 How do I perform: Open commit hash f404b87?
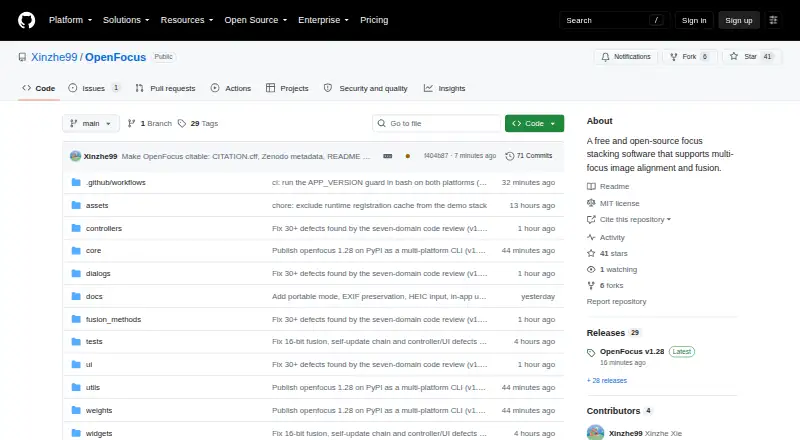(436, 156)
